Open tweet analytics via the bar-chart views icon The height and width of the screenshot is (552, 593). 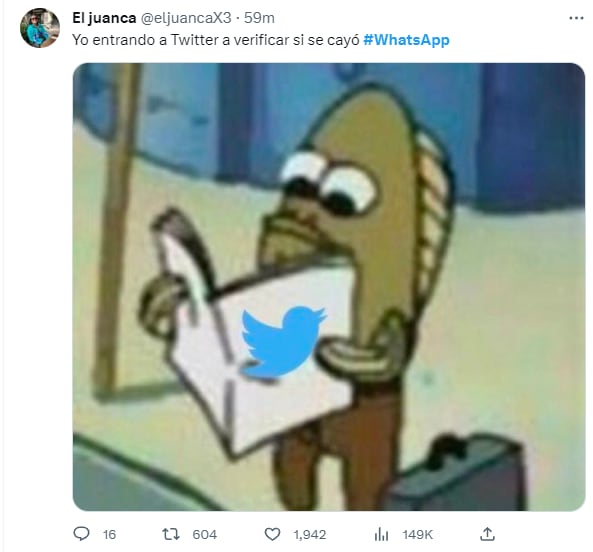click(x=381, y=534)
